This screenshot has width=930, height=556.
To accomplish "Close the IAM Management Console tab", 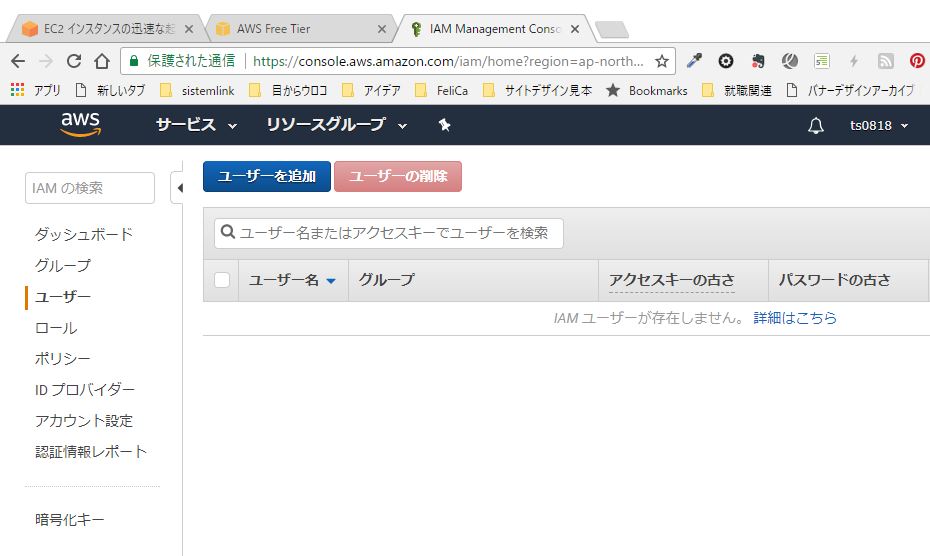I will (575, 28).
